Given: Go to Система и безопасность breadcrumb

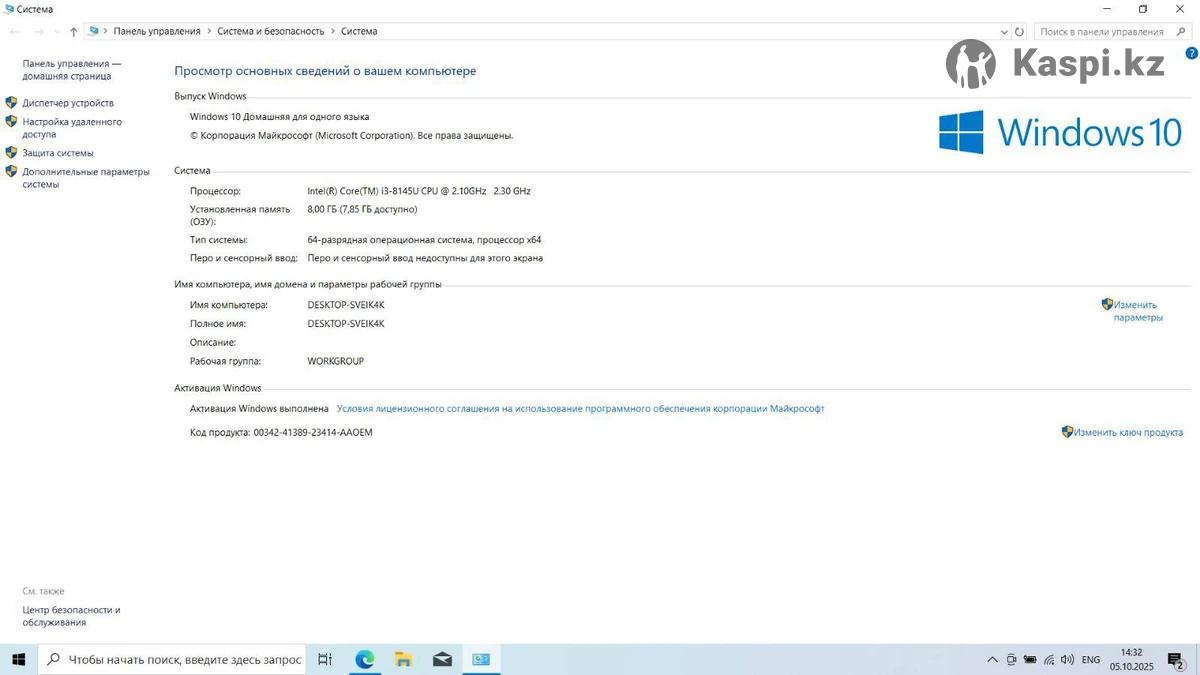Looking at the screenshot, I should [x=271, y=32].
